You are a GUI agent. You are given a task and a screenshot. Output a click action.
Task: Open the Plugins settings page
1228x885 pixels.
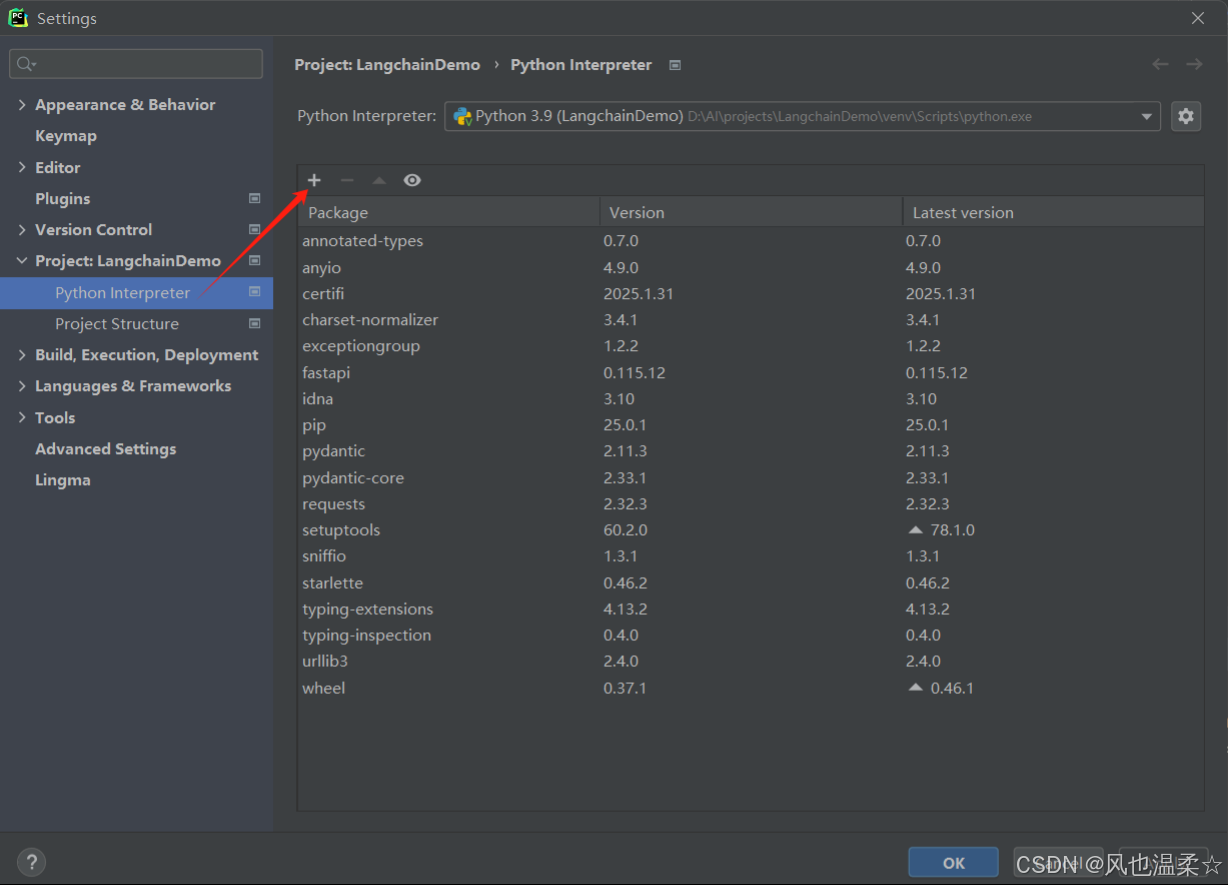[x=63, y=198]
